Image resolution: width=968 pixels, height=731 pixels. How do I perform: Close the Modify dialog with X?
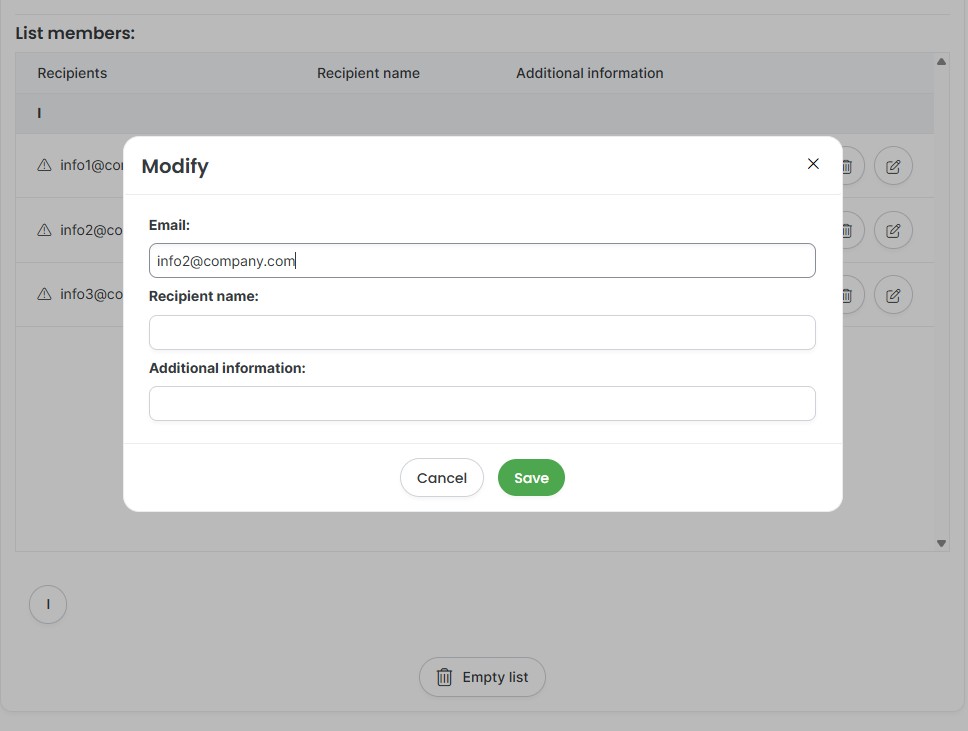[x=813, y=164]
